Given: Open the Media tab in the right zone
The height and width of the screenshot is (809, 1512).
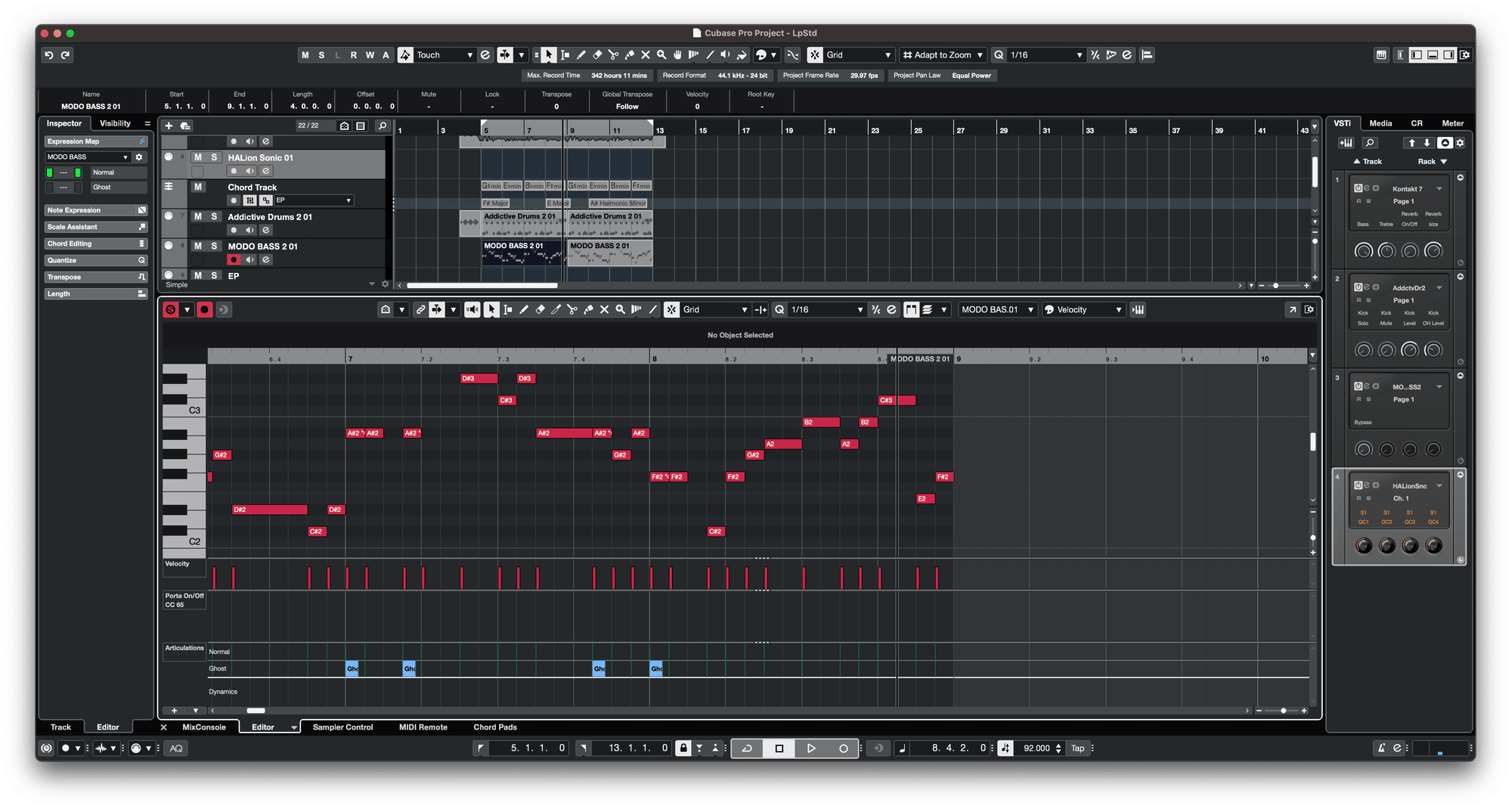Looking at the screenshot, I should click(x=1380, y=123).
